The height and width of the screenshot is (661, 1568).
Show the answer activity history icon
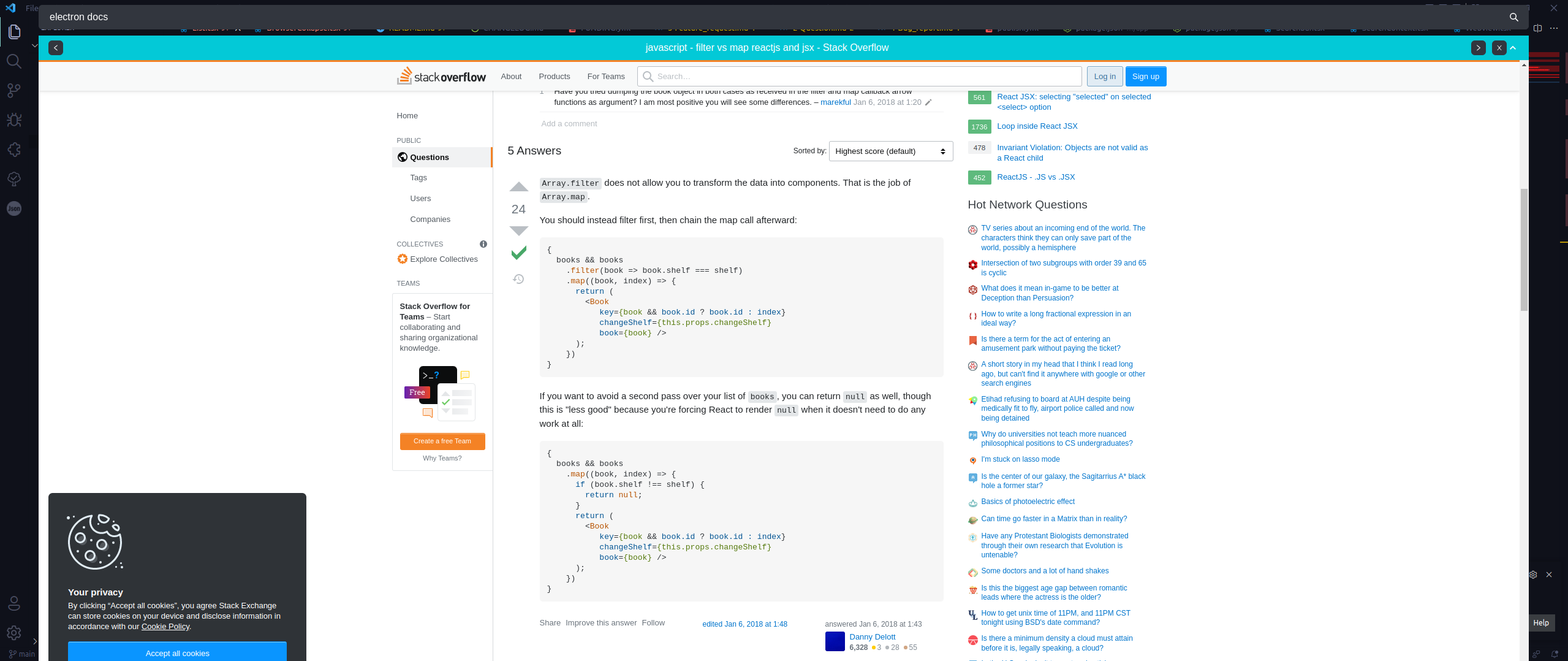tap(518, 279)
